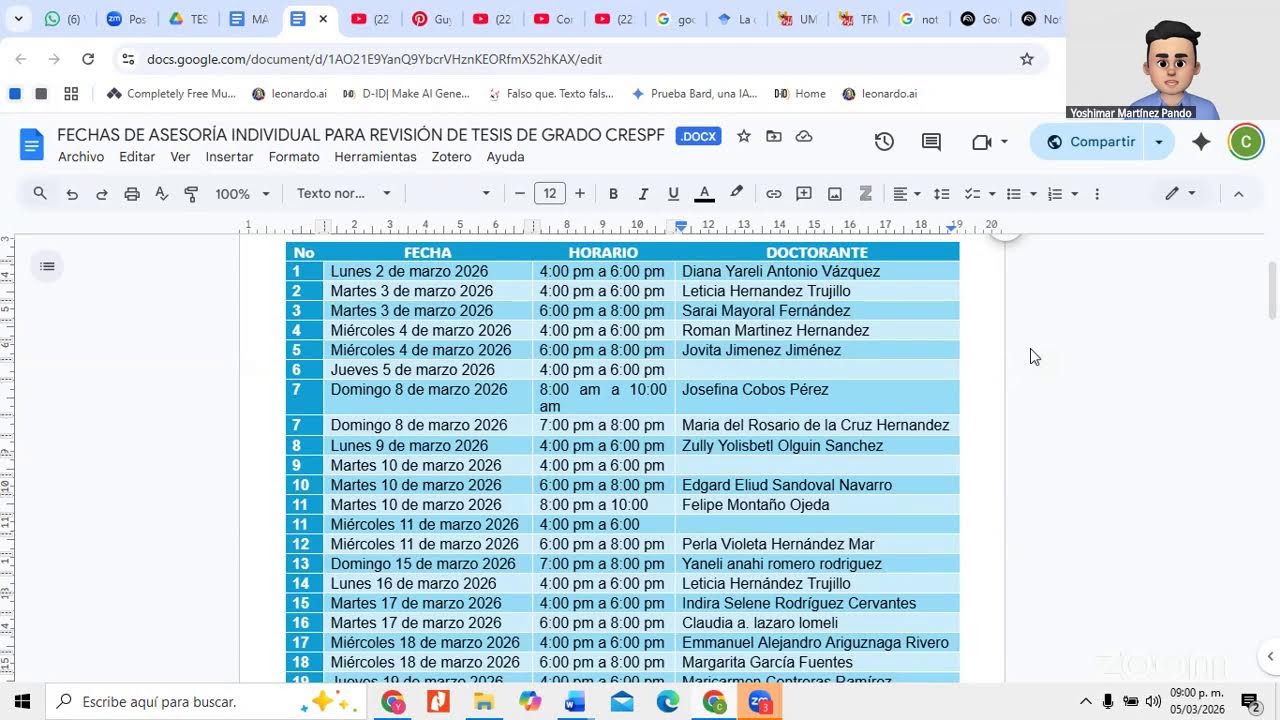The width and height of the screenshot is (1280, 720).
Task: Activate the paint format tool
Action: pyautogui.click(x=192, y=194)
